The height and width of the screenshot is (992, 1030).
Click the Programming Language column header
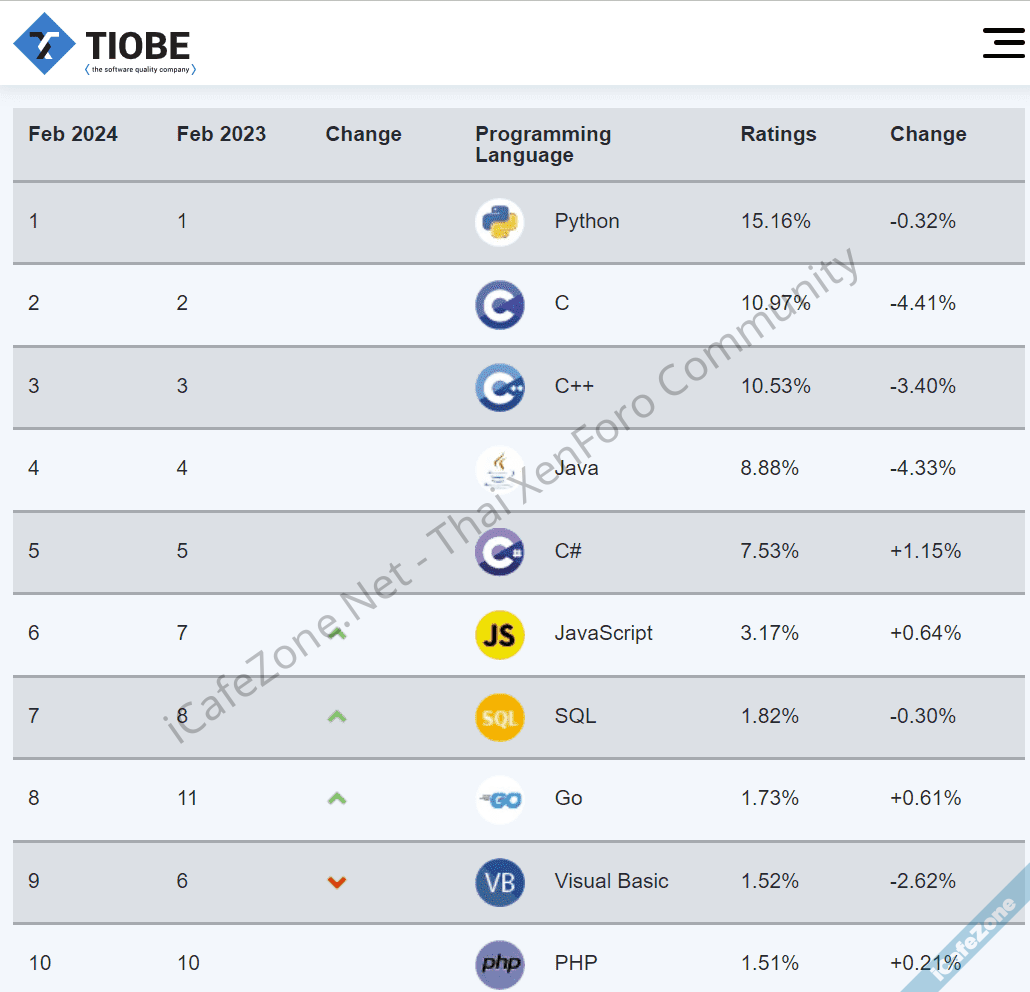click(x=543, y=144)
